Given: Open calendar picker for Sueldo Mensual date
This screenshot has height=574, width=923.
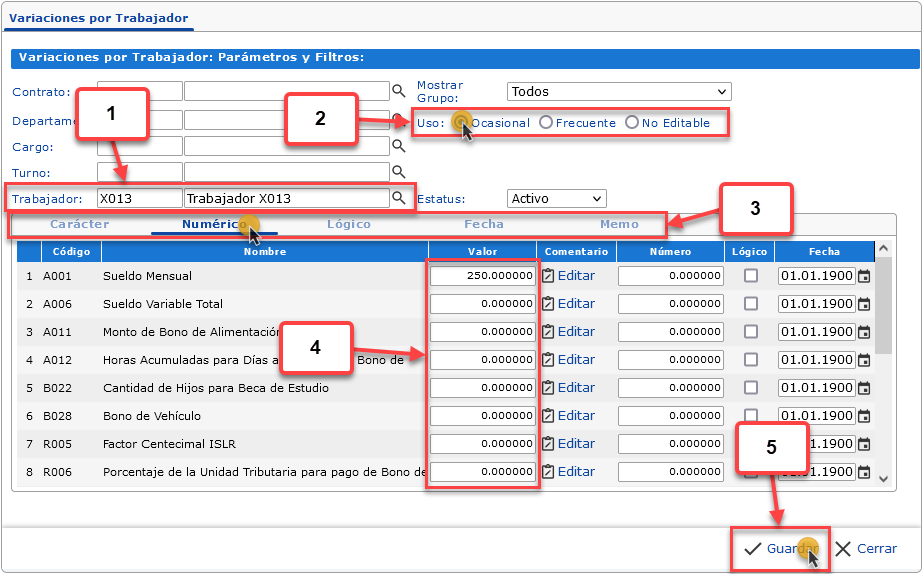Looking at the screenshot, I should [864, 276].
